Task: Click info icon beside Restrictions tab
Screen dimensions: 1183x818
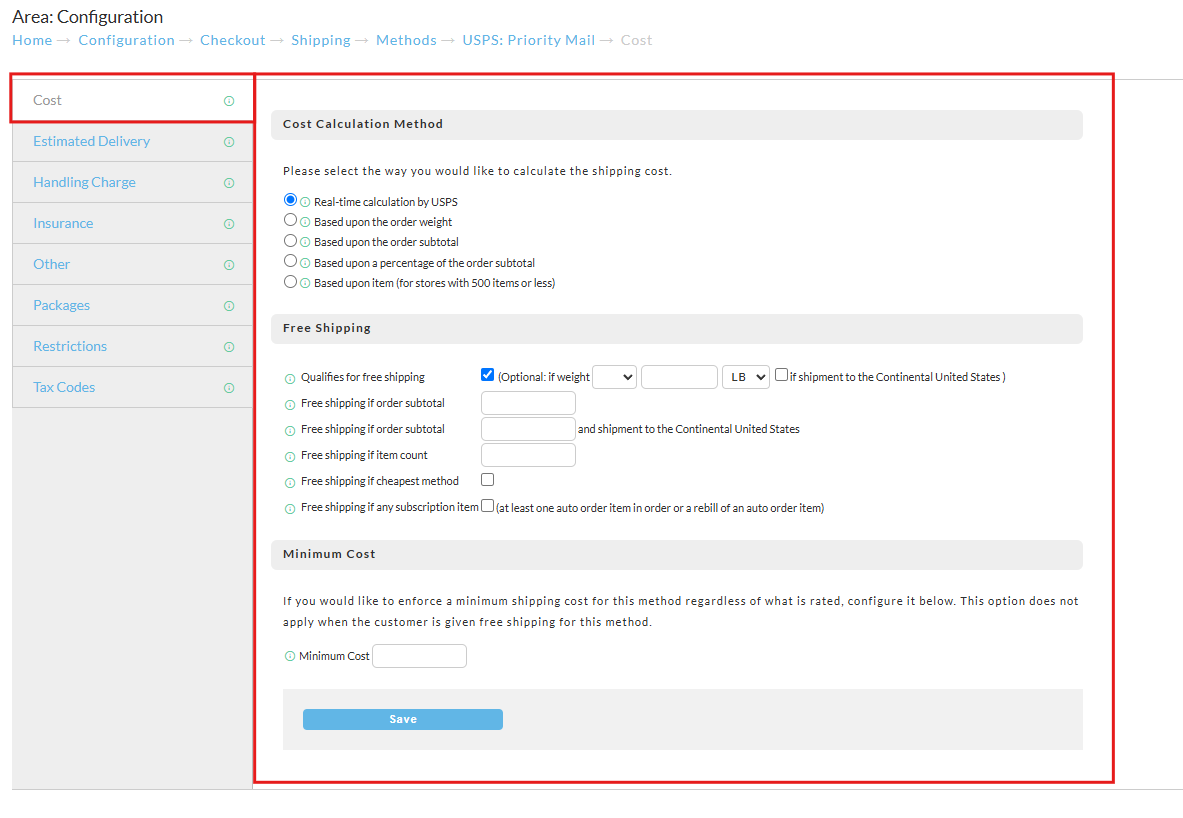Action: click(229, 347)
